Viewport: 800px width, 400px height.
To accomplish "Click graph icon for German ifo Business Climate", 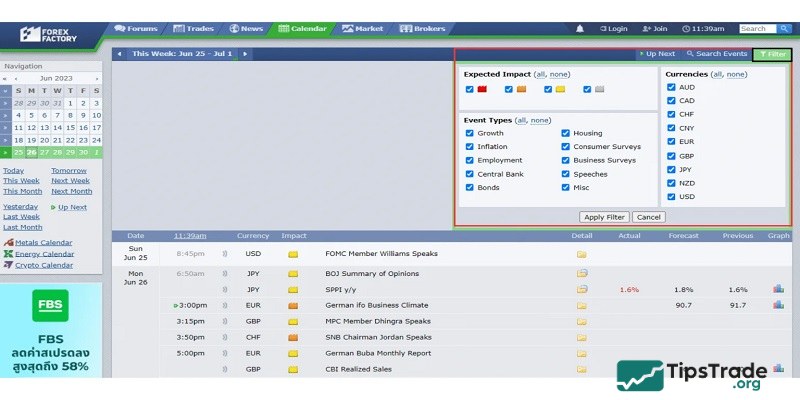I will (x=778, y=305).
